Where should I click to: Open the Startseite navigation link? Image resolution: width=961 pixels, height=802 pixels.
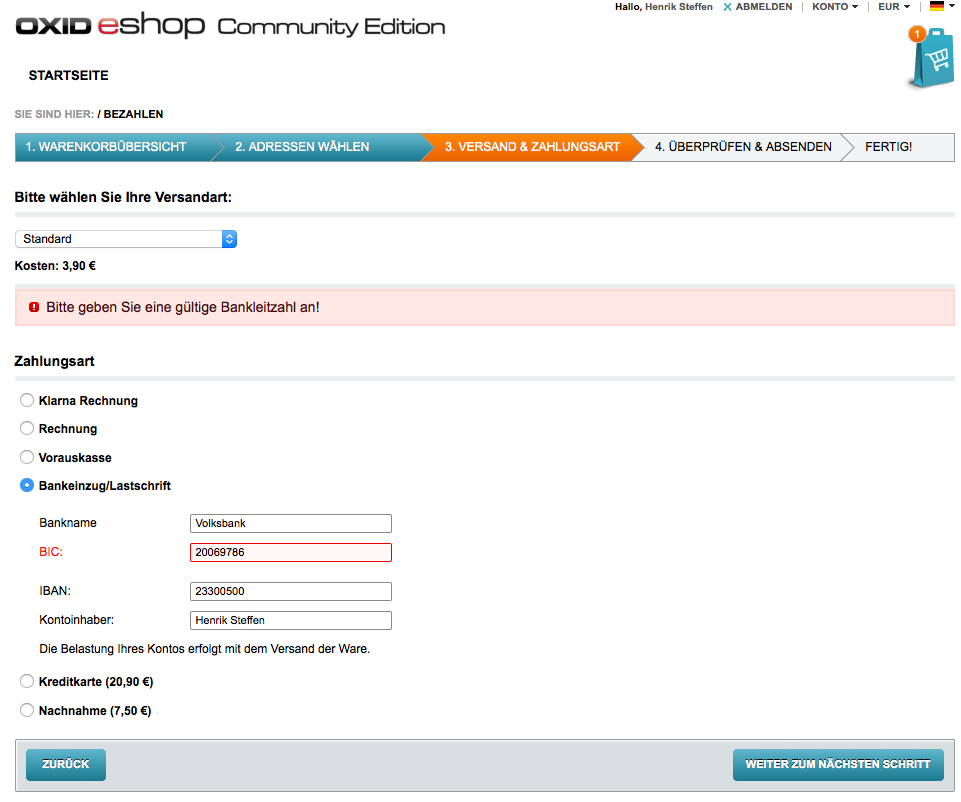click(x=68, y=76)
